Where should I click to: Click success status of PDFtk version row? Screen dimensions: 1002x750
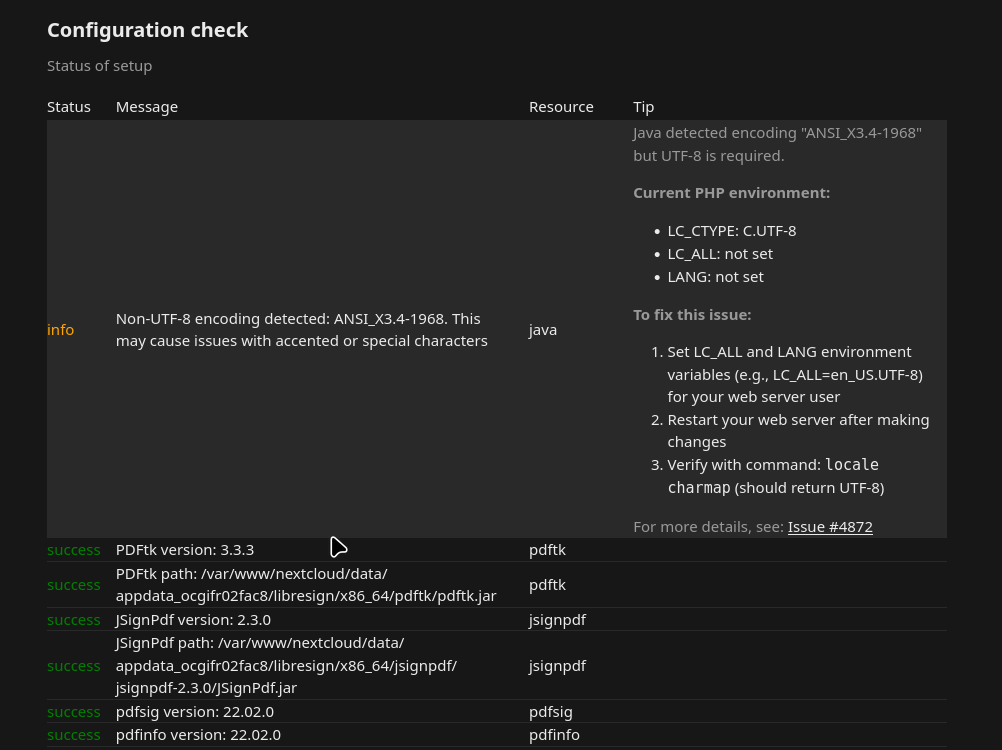click(x=73, y=550)
